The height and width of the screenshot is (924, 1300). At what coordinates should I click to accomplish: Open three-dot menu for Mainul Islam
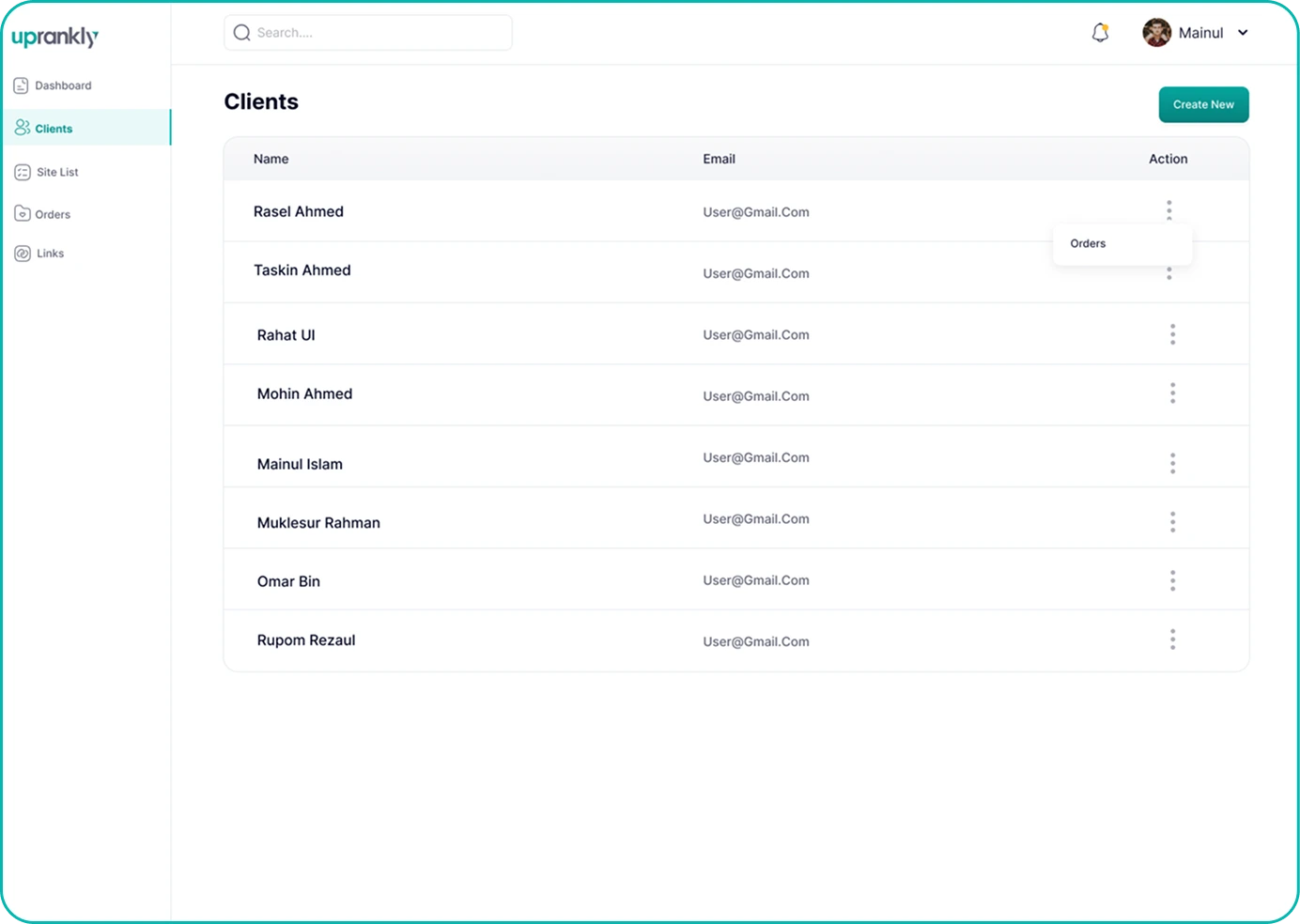click(1172, 463)
